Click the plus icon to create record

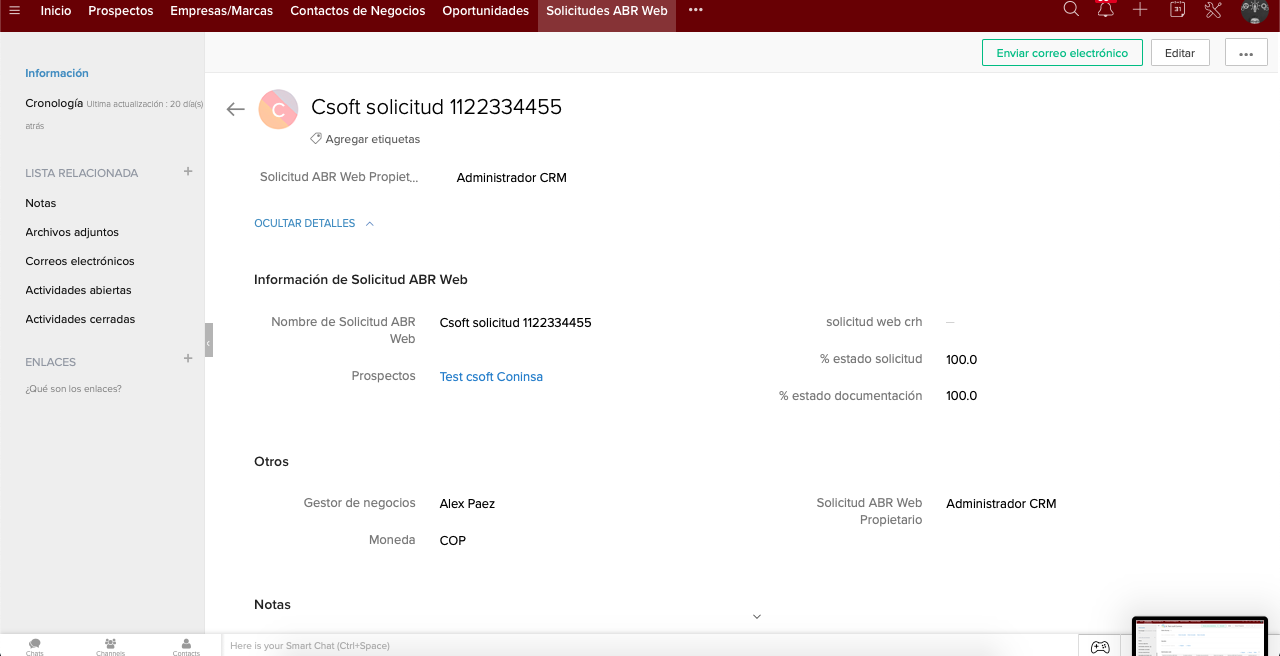pyautogui.click(x=1140, y=10)
